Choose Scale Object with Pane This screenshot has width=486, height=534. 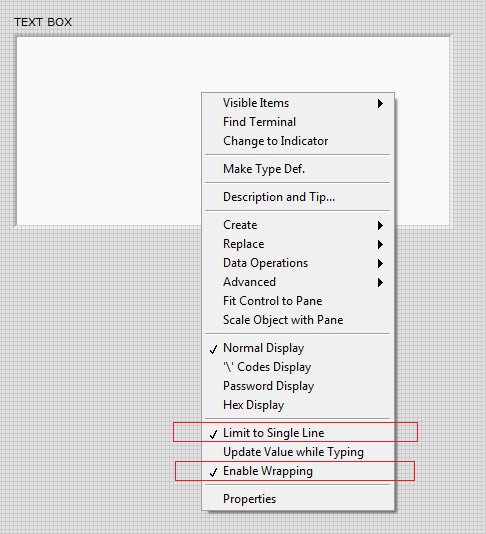pyautogui.click(x=298, y=320)
